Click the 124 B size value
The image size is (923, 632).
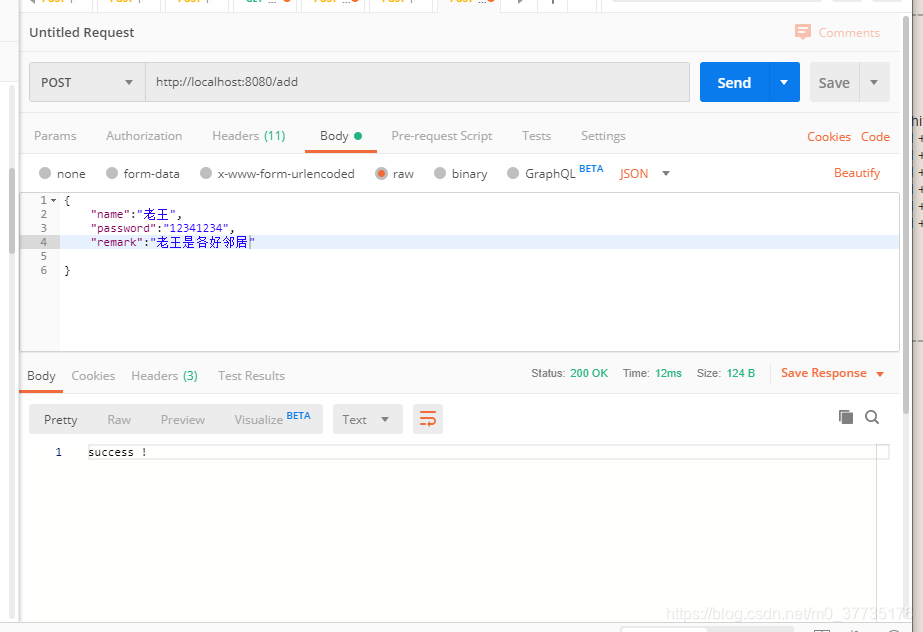741,373
